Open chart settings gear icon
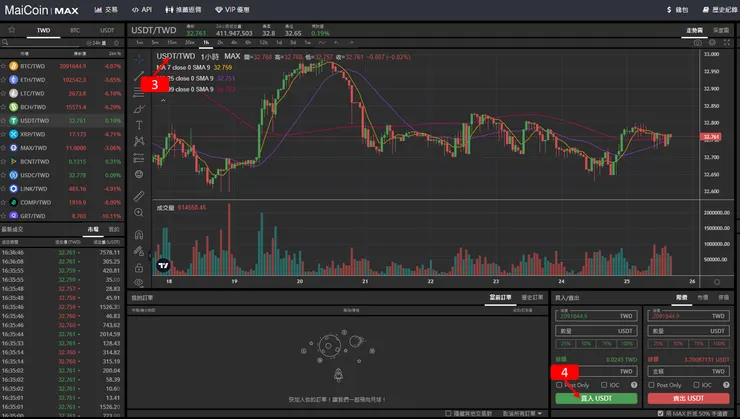The height and width of the screenshot is (419, 740). click(x=712, y=42)
